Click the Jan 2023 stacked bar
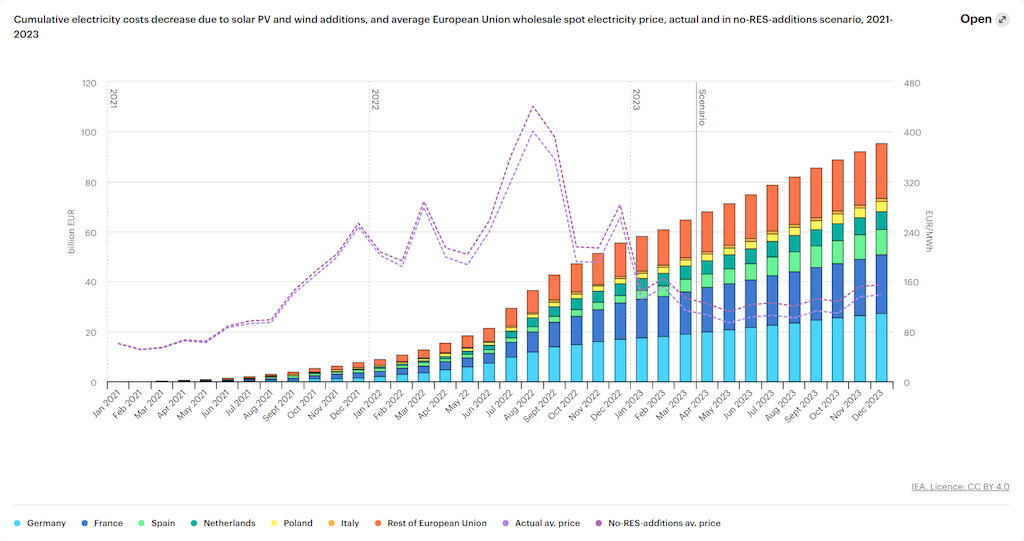 642,309
